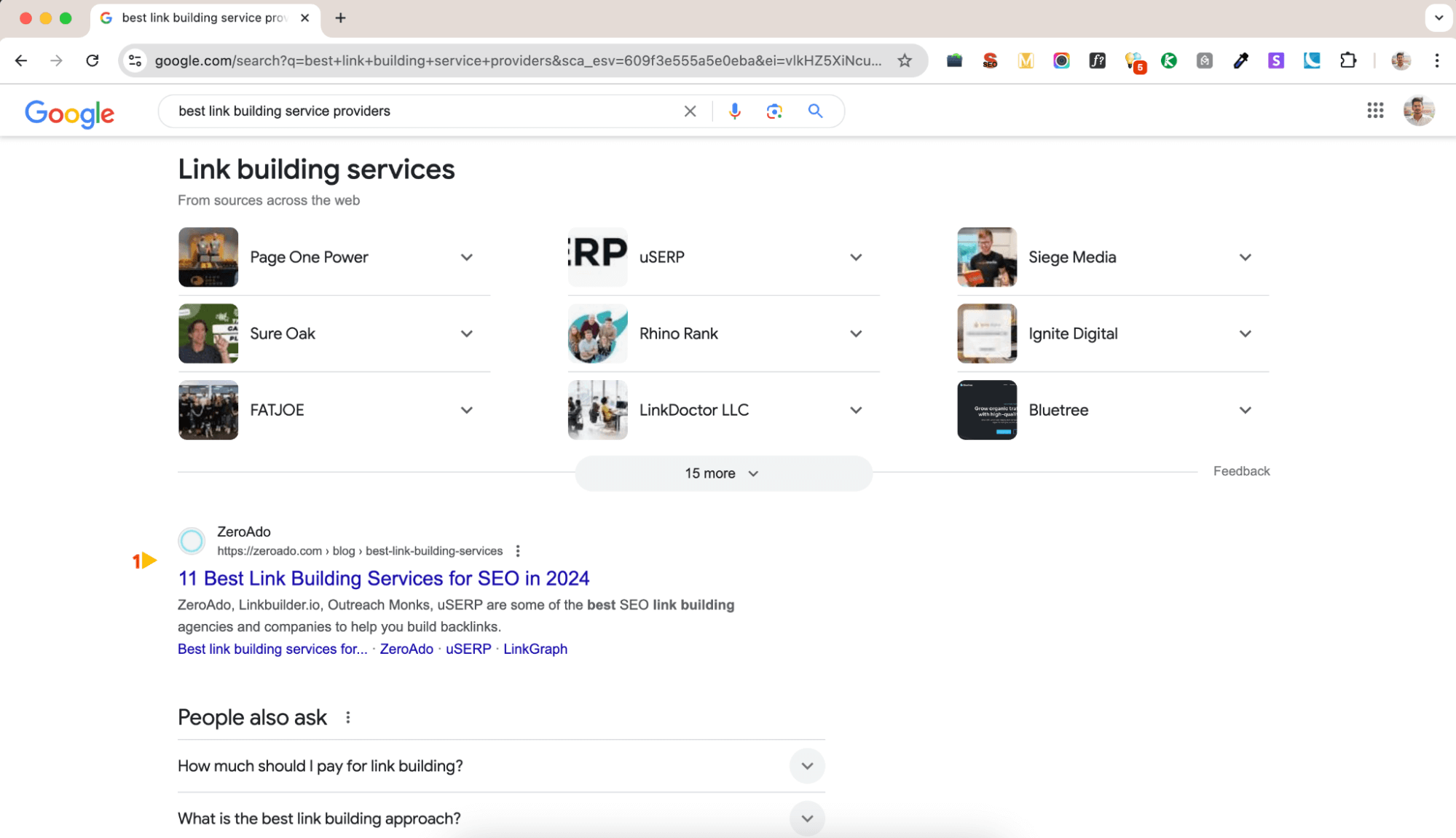Open the lightbulb extension showing badge 5
Screen dimensions: 1456x838
(1134, 60)
